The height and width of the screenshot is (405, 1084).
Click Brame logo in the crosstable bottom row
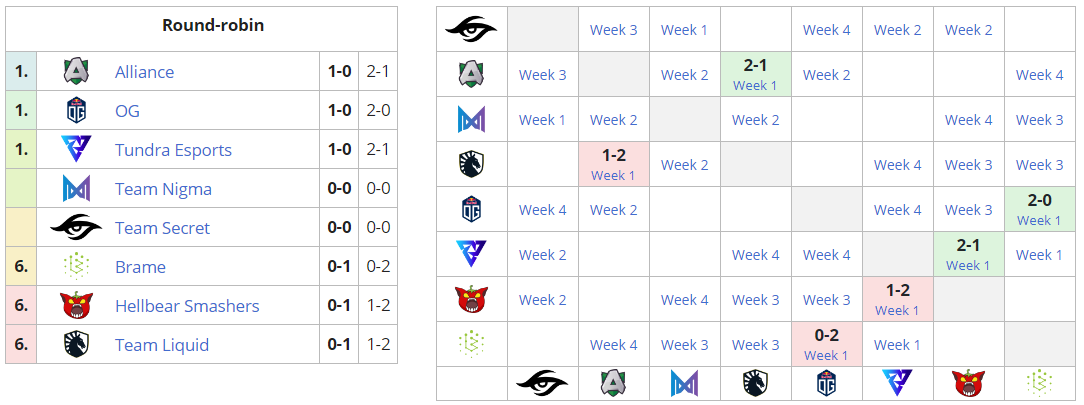tap(1039, 382)
